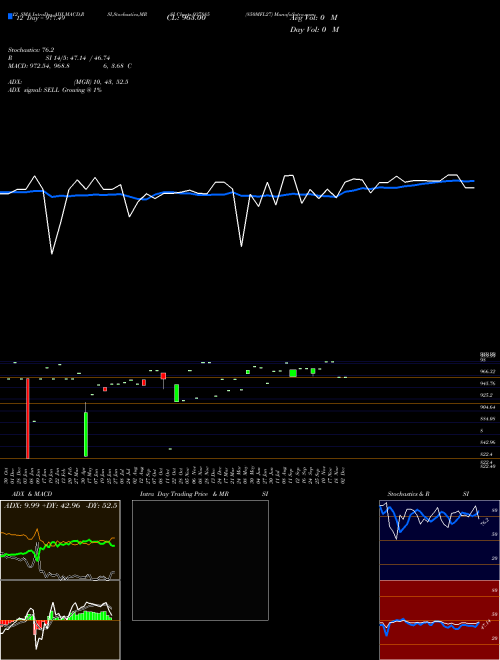Open the red-background RSI chart
Viewport: 500px width, 660px height.
pyautogui.click(x=439, y=620)
